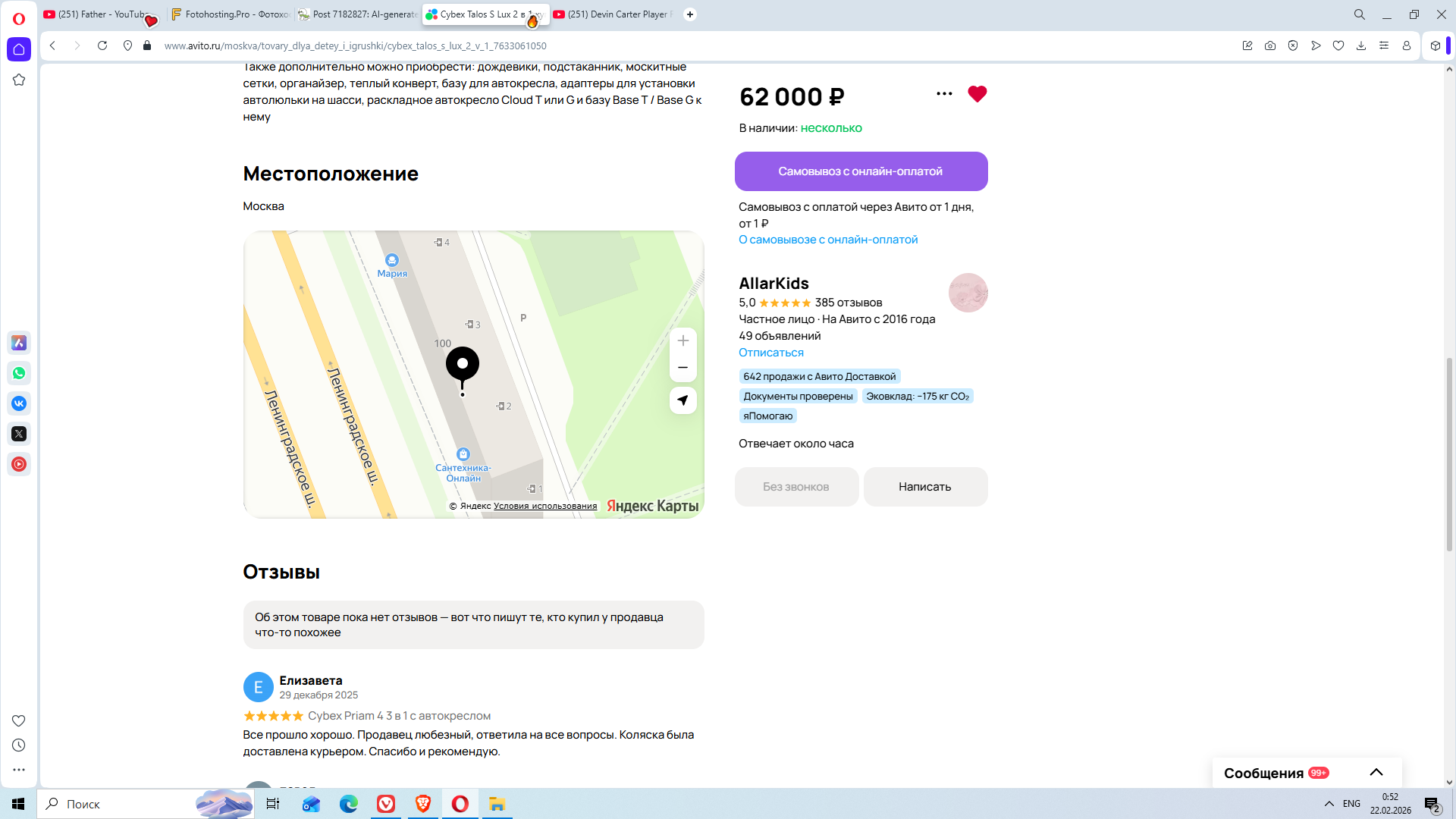
Task: Click the Самовывоз с онлайн-оплатой button
Action: (x=861, y=171)
